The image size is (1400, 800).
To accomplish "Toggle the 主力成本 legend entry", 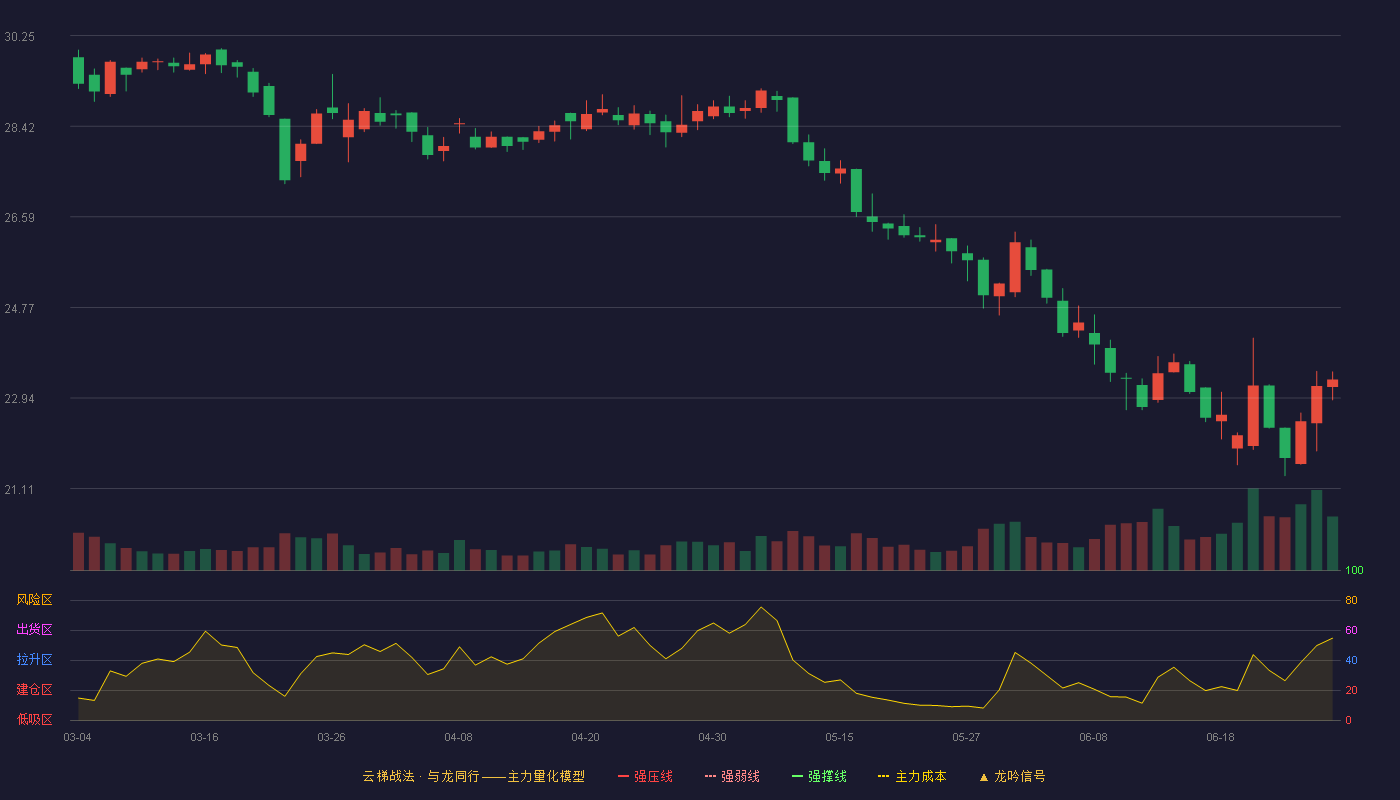I will tap(912, 776).
